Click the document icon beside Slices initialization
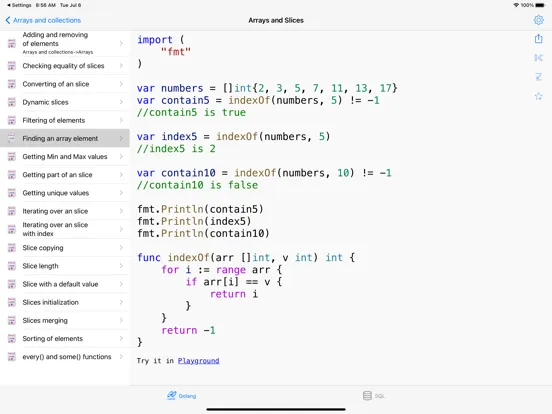 coord(12,302)
